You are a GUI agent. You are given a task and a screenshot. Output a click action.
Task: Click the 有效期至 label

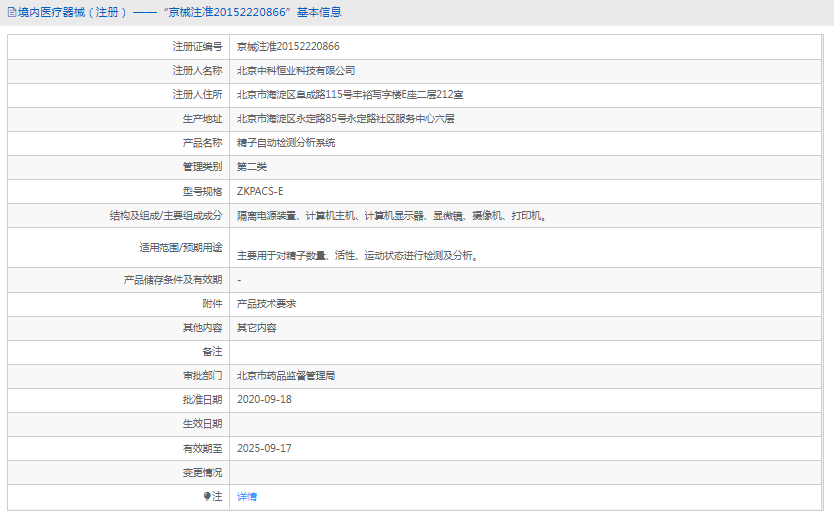tap(202, 448)
